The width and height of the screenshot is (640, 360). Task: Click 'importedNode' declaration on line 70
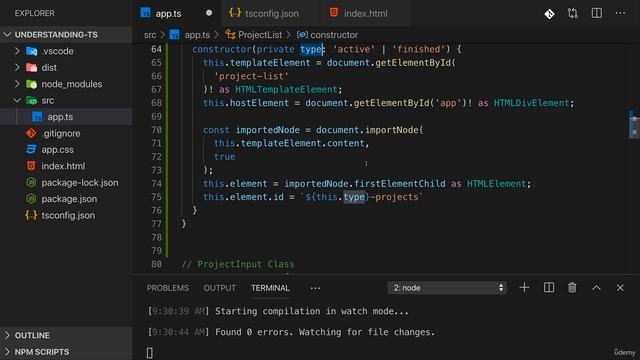pos(268,130)
